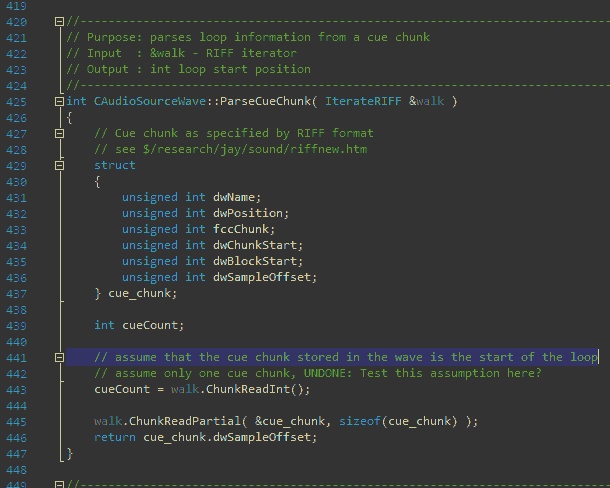Place cursor on the struct keyword
Screen dimensions: 610x488
[115, 165]
